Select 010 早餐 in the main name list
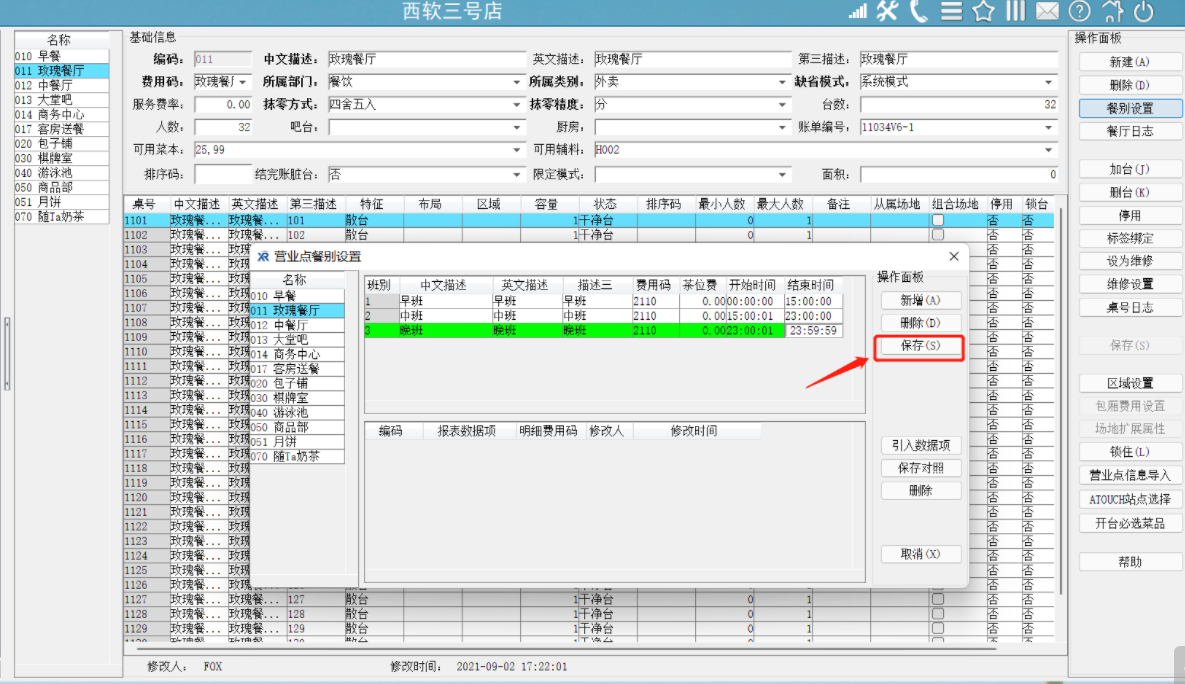The height and width of the screenshot is (684, 1185). 61,56
